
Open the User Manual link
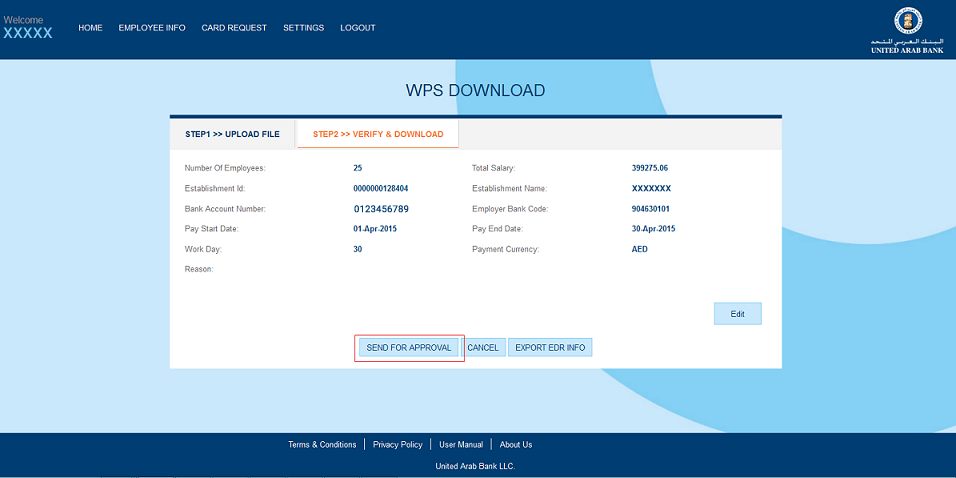point(461,445)
